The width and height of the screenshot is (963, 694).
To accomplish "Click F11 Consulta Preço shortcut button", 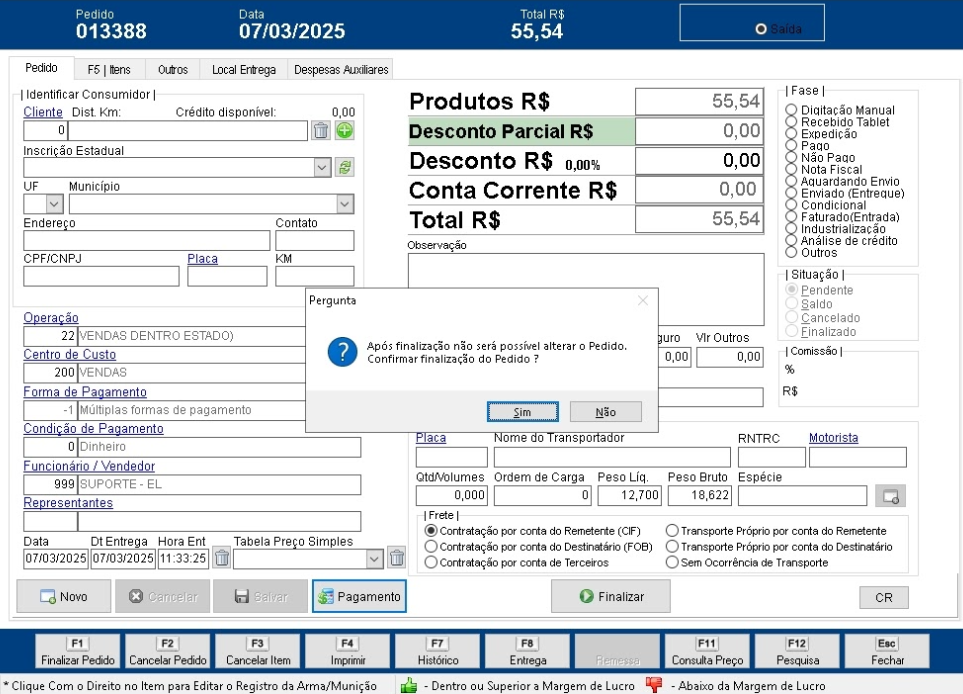I will (708, 652).
